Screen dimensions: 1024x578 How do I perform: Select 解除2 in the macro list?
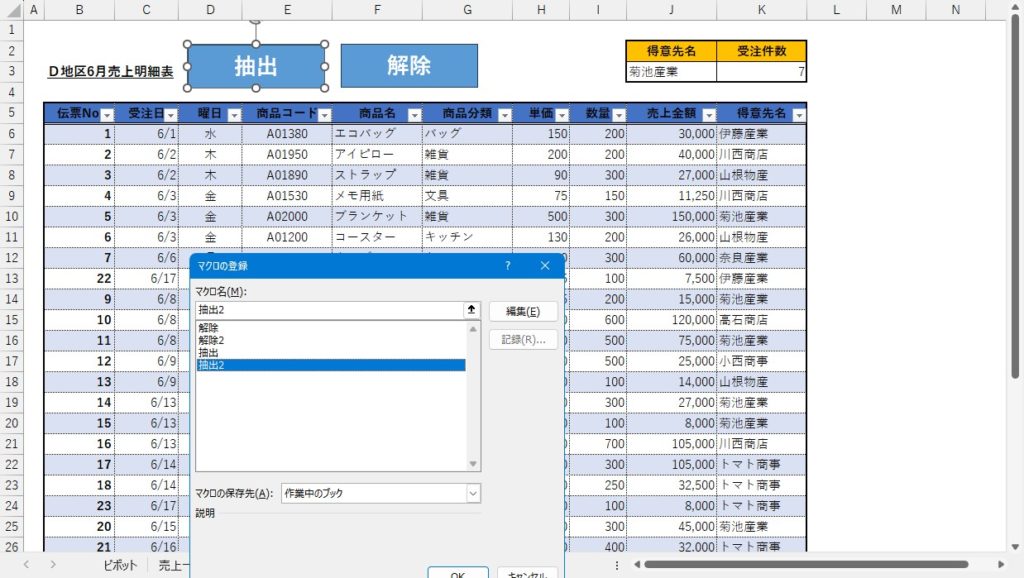pos(212,340)
